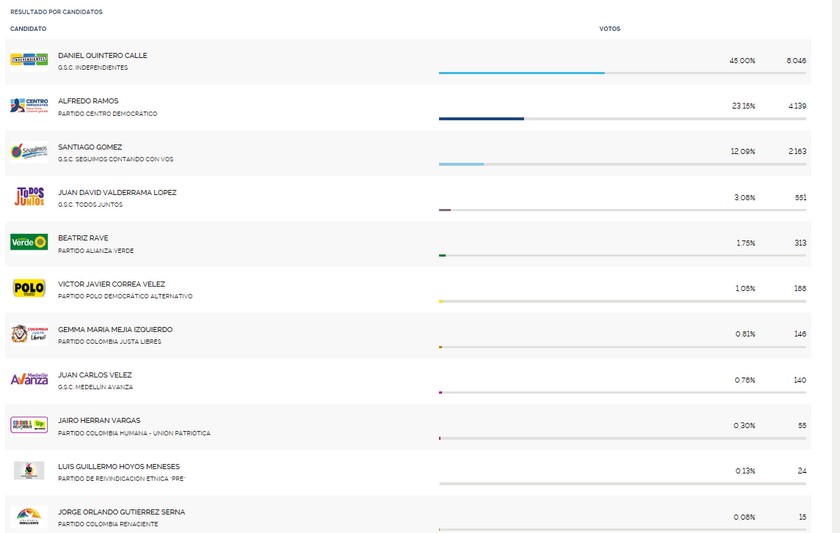
Task: Select Daniel Quintero's 45.00% percentage
Action: point(742,61)
